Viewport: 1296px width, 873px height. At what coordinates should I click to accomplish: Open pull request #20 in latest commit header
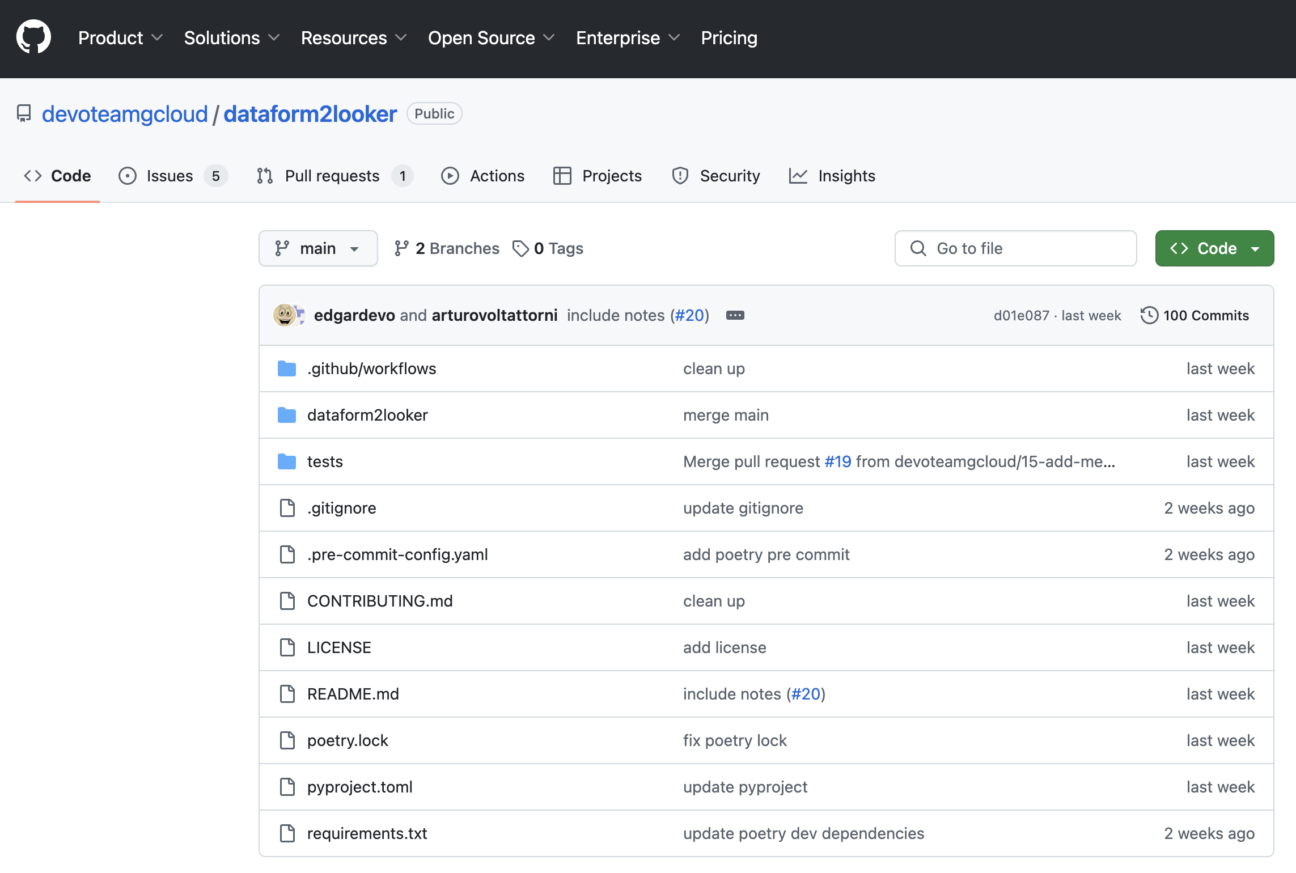tap(690, 315)
